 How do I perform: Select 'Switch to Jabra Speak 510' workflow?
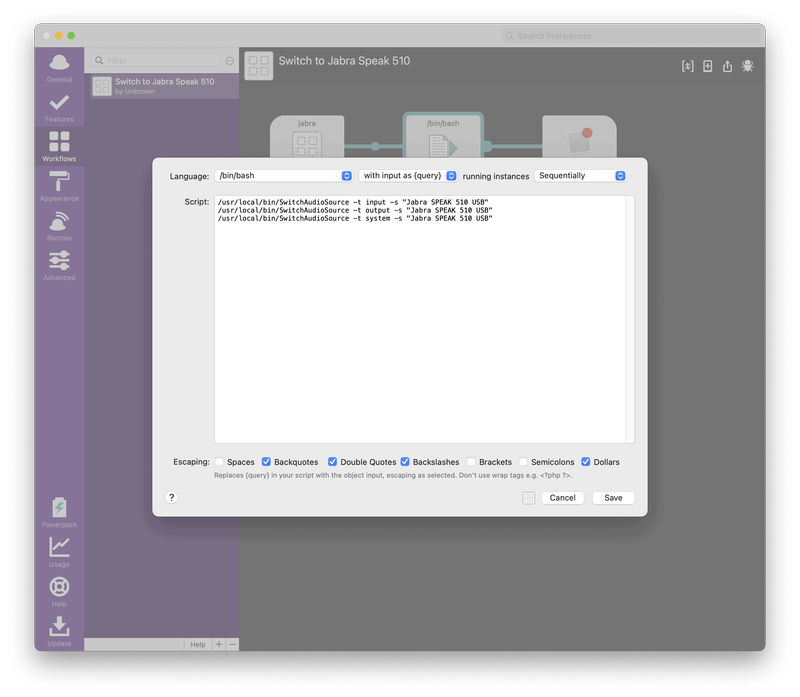pyautogui.click(x=162, y=86)
